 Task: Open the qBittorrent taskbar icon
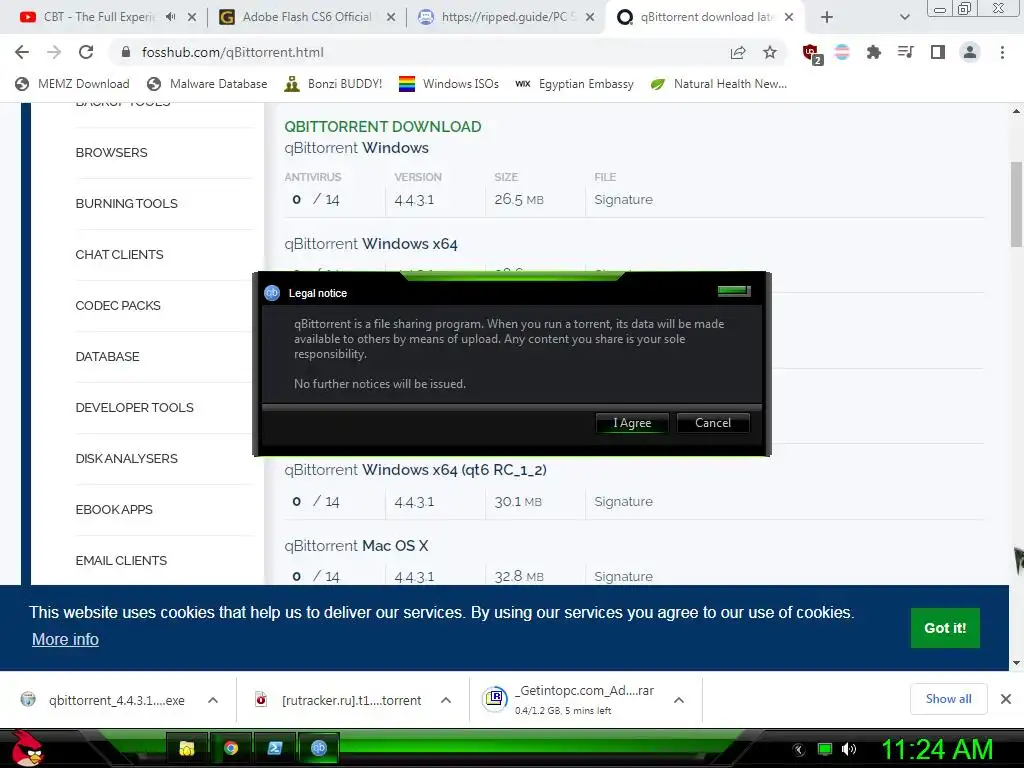[x=319, y=748]
